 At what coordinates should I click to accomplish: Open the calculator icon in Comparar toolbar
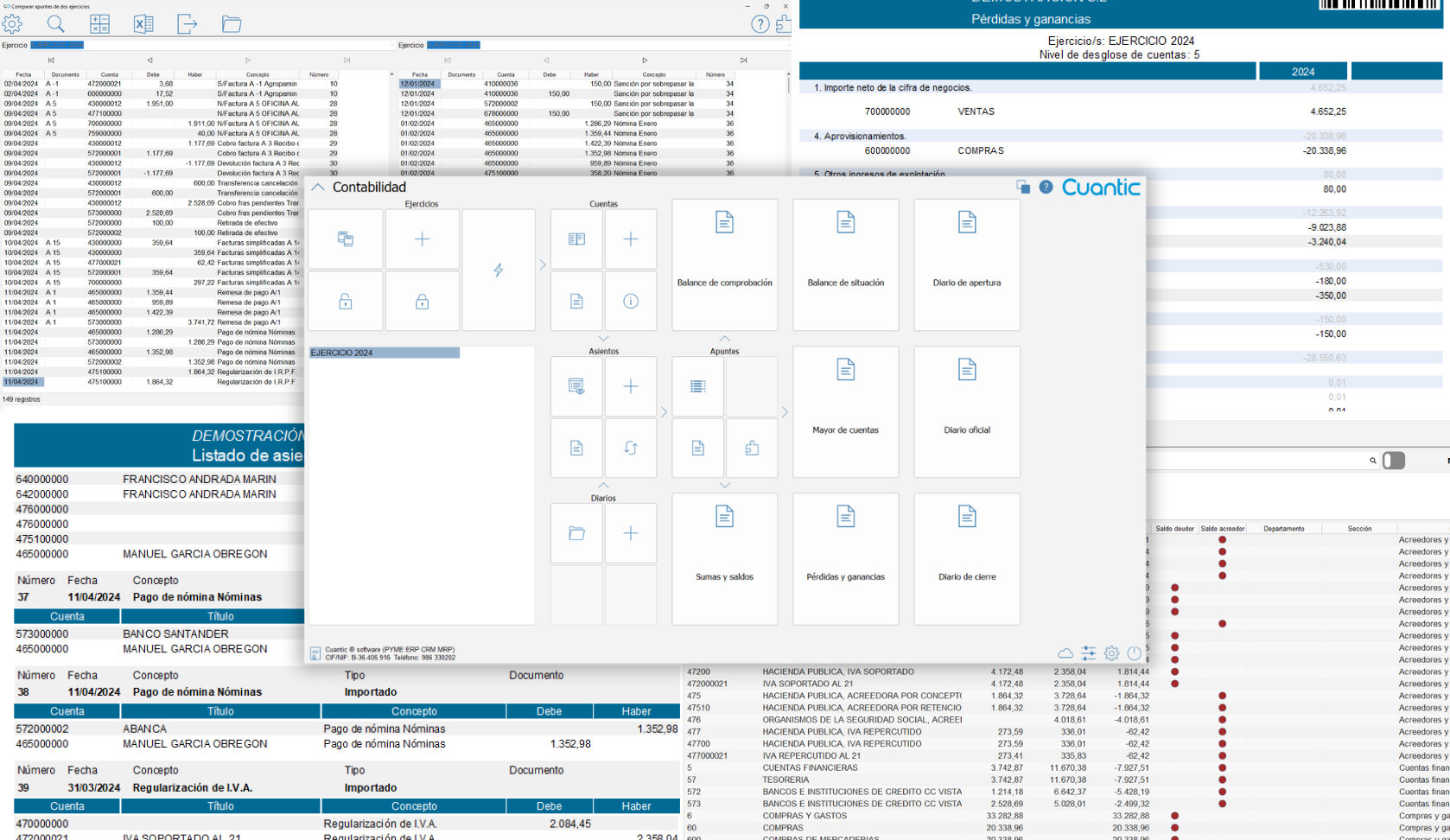[x=100, y=24]
